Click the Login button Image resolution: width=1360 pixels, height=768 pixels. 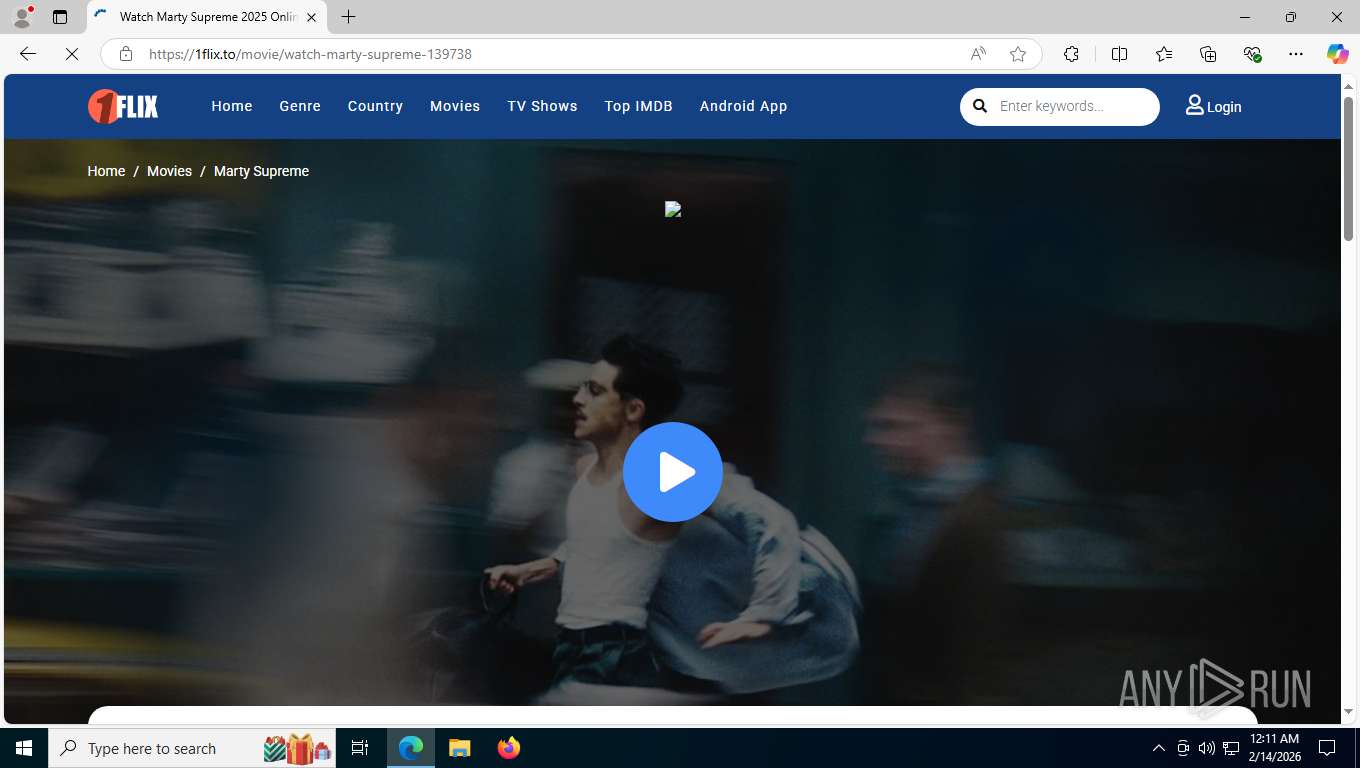1213,106
